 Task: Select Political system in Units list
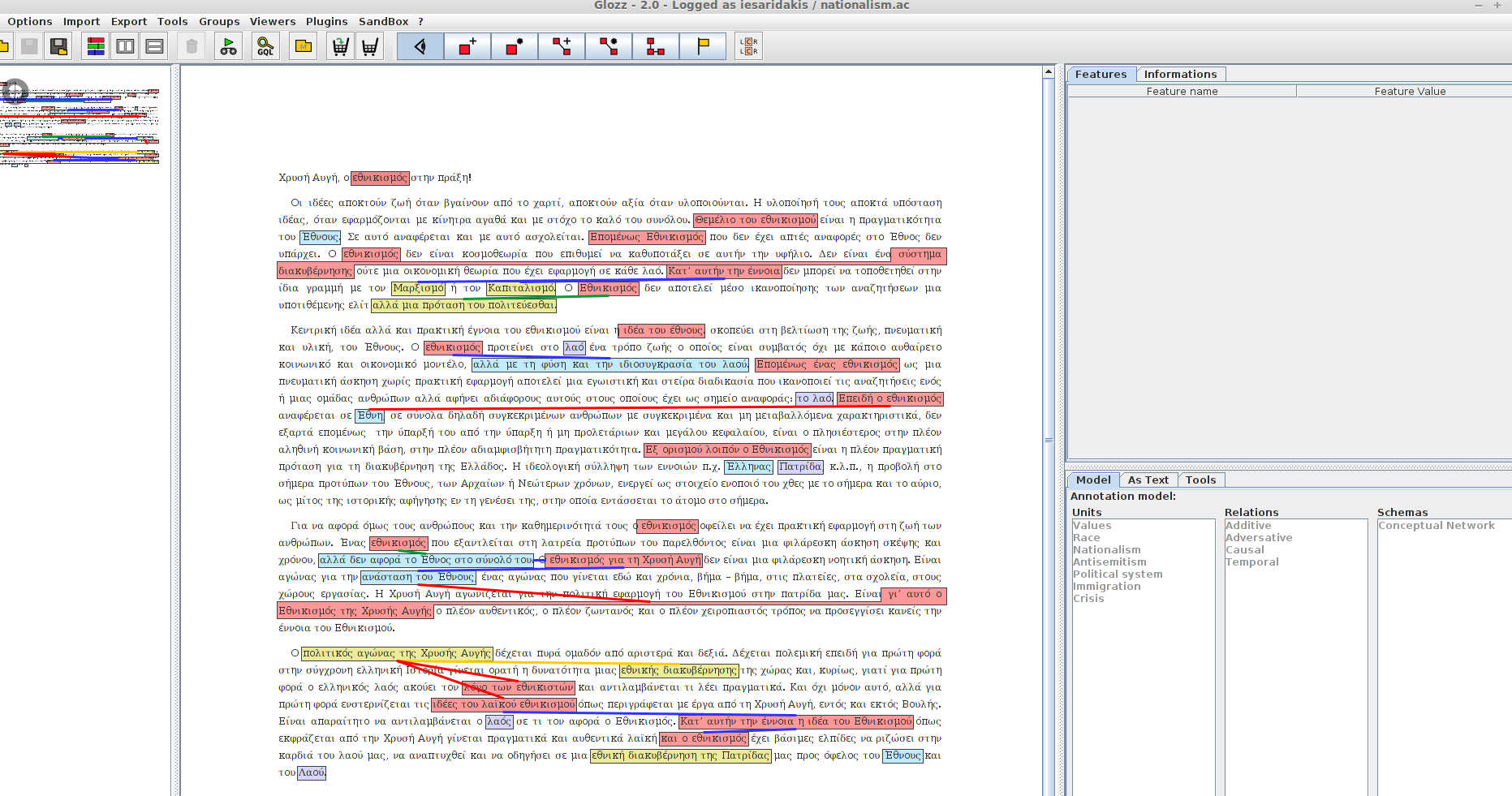1118,574
